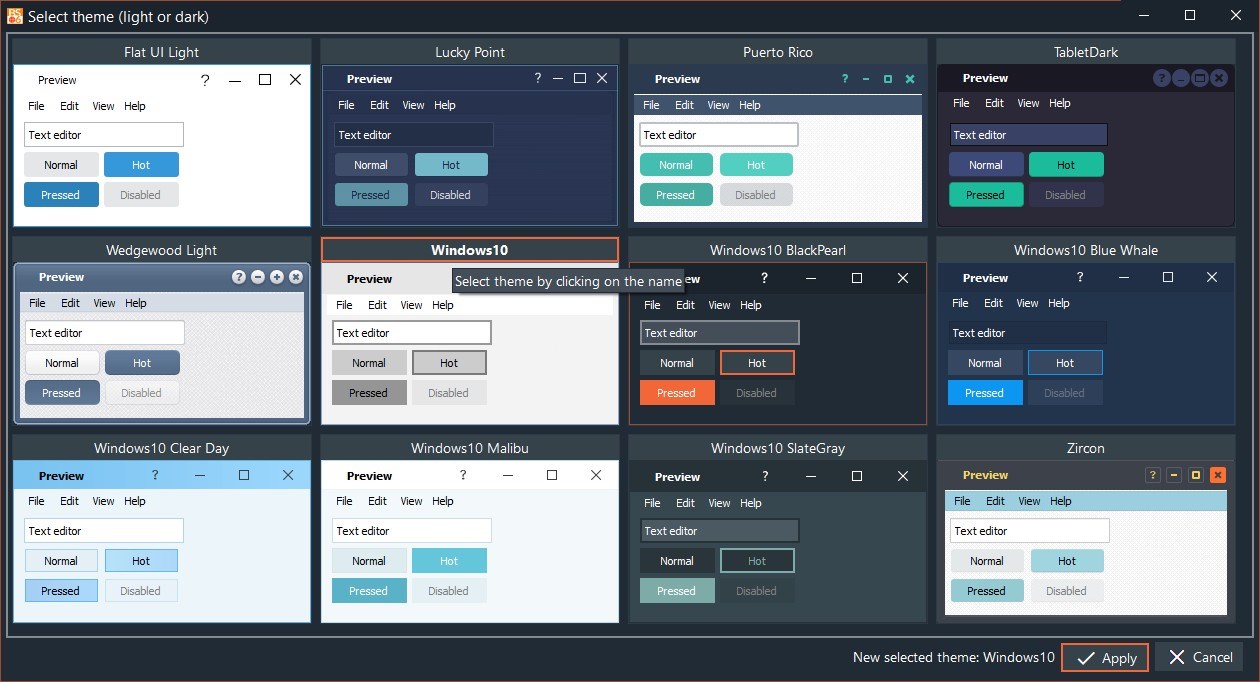Click help icon in Lucky Point preview
The width and height of the screenshot is (1260, 682).
537,78
